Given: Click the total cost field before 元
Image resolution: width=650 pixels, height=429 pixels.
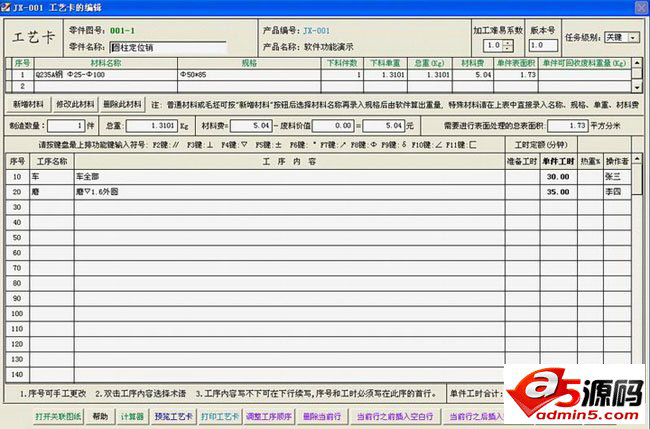Looking at the screenshot, I should pos(383,126).
